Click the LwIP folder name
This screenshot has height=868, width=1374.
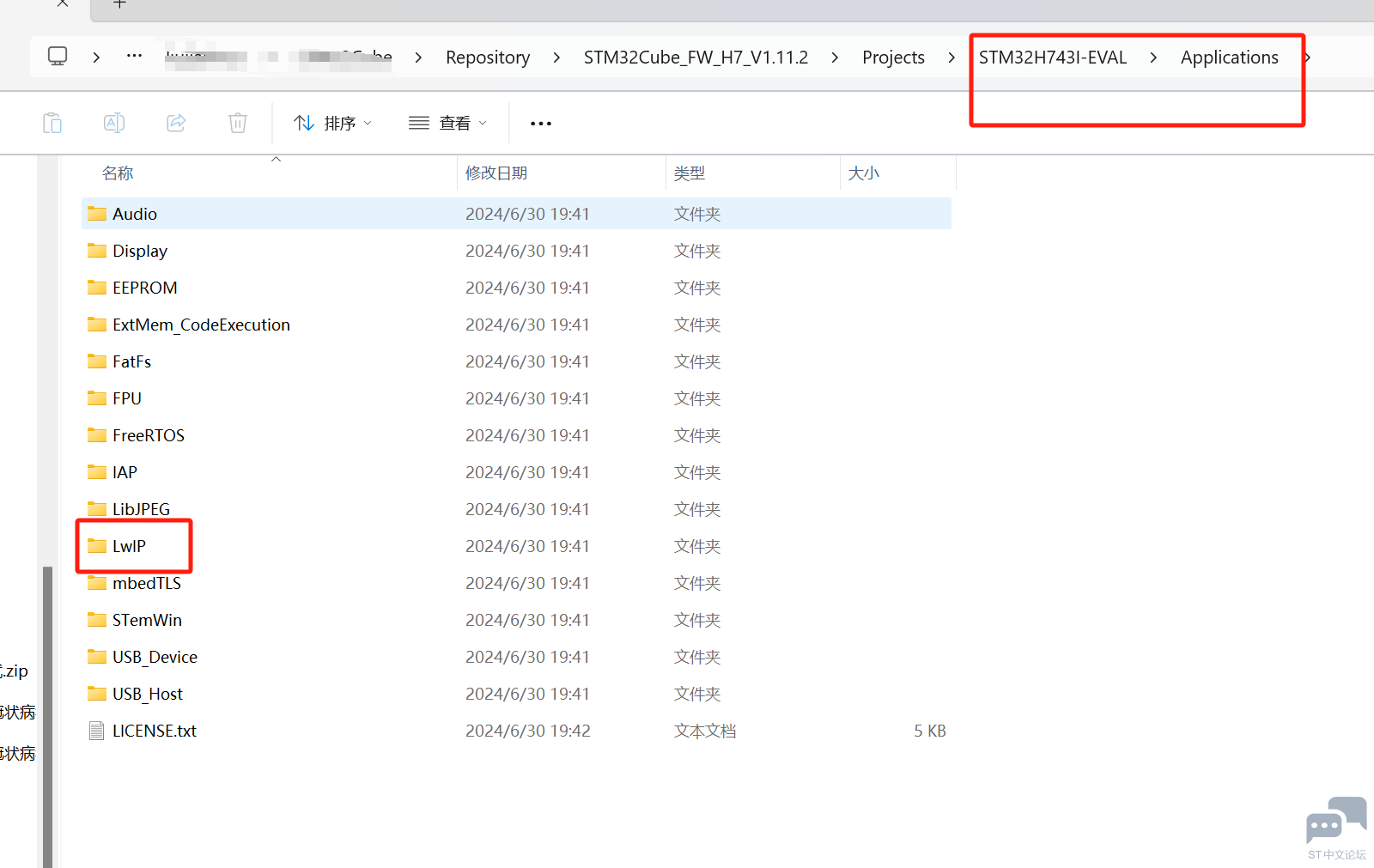pos(129,546)
